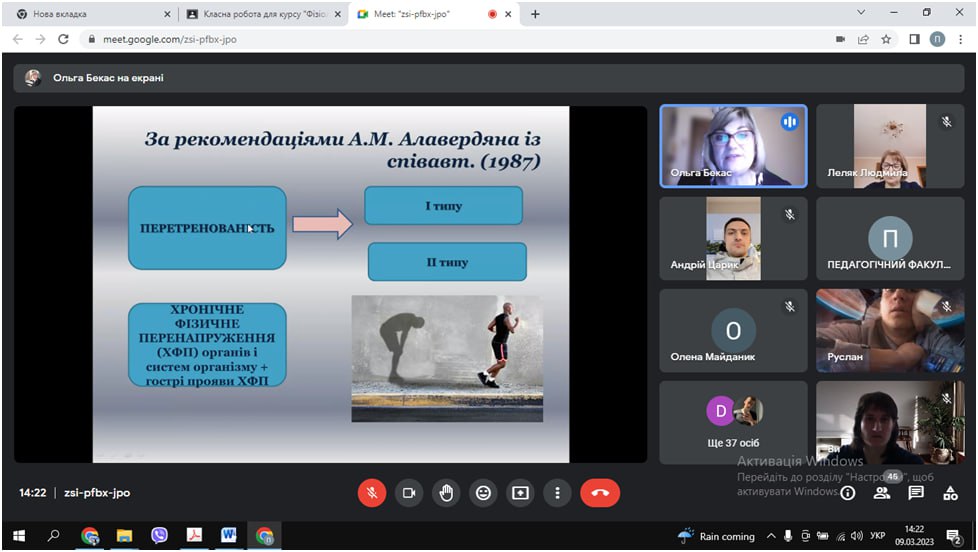Click the present now screen share icon
978x552 pixels.
click(520, 493)
